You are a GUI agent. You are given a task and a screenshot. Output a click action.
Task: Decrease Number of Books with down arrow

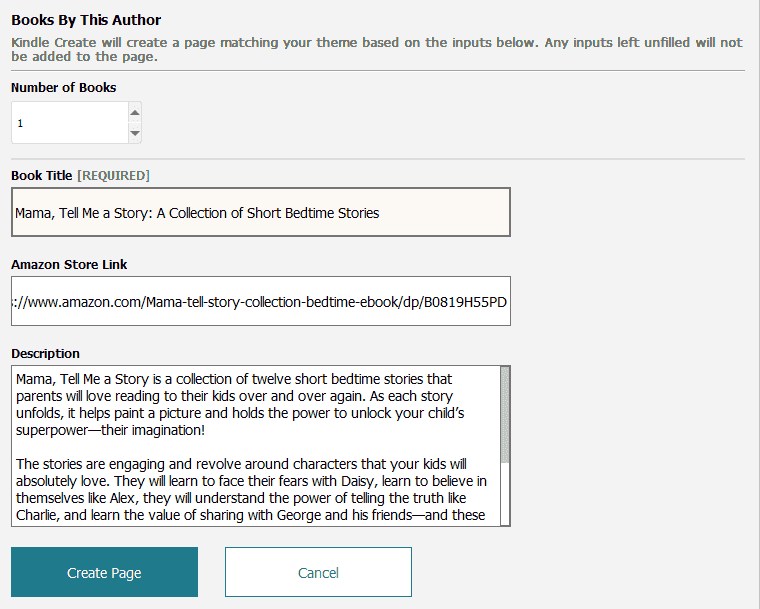tap(135, 133)
